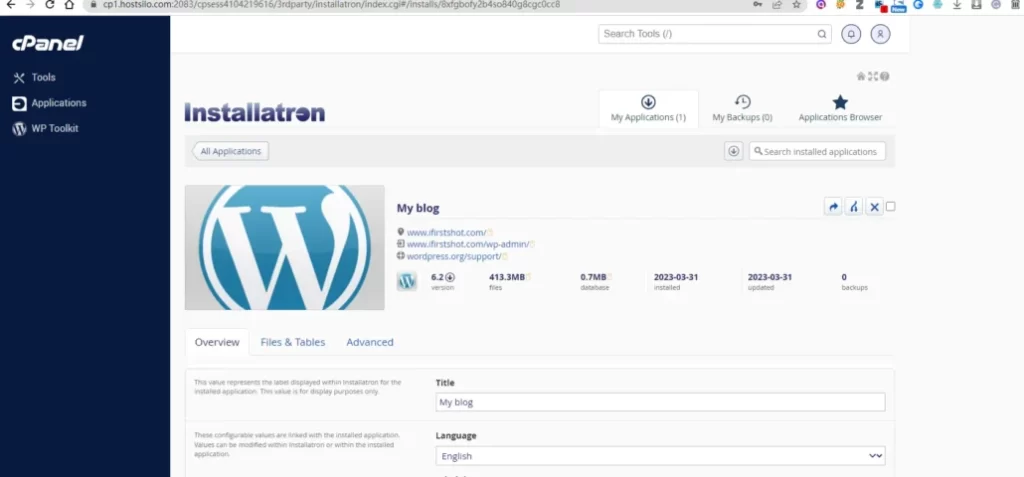Viewport: 1024px width, 477px height.
Task: Click the installed date 2023-03-31
Action: pos(676,277)
